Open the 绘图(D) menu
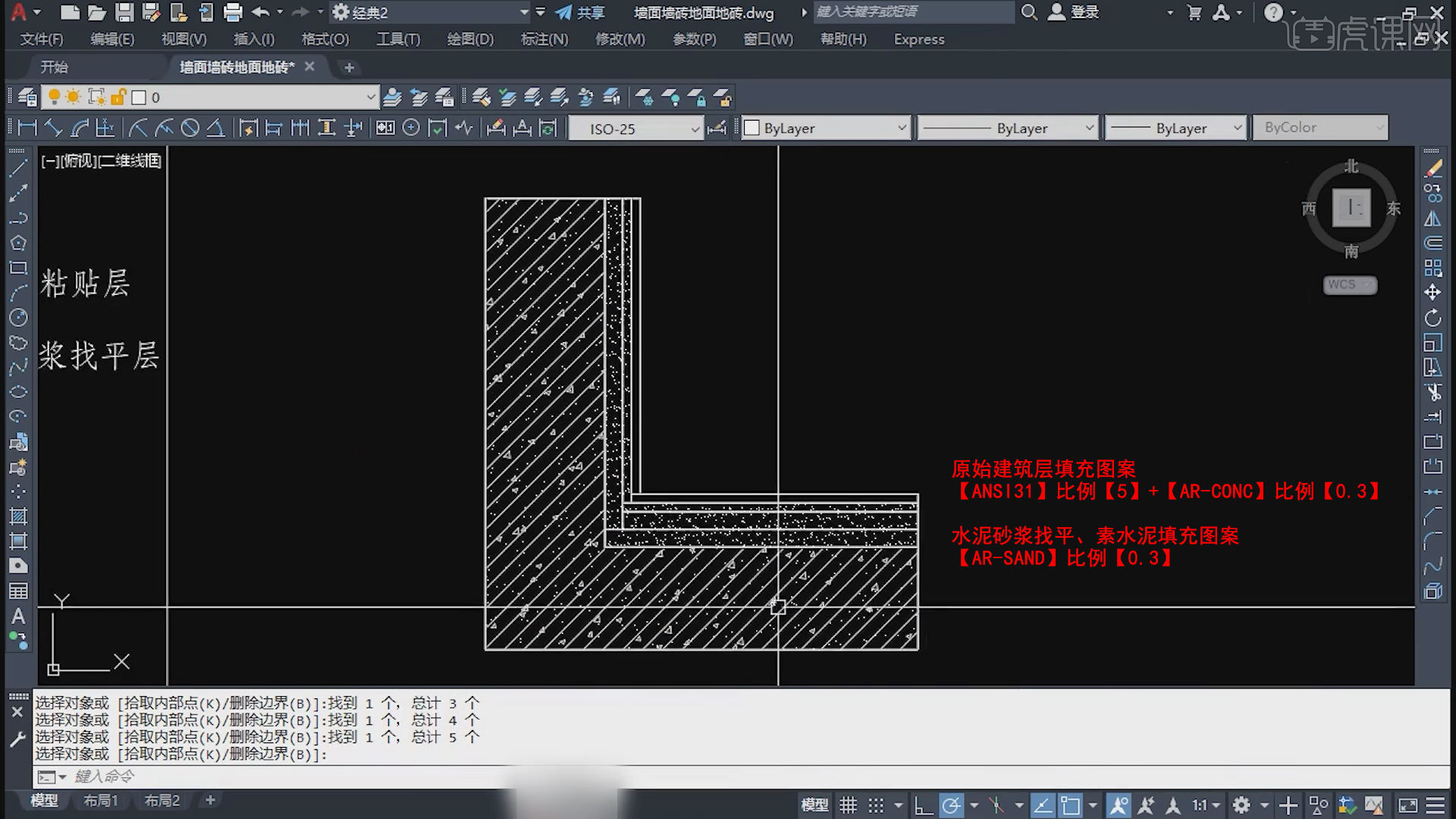The image size is (1456, 819). point(469,39)
